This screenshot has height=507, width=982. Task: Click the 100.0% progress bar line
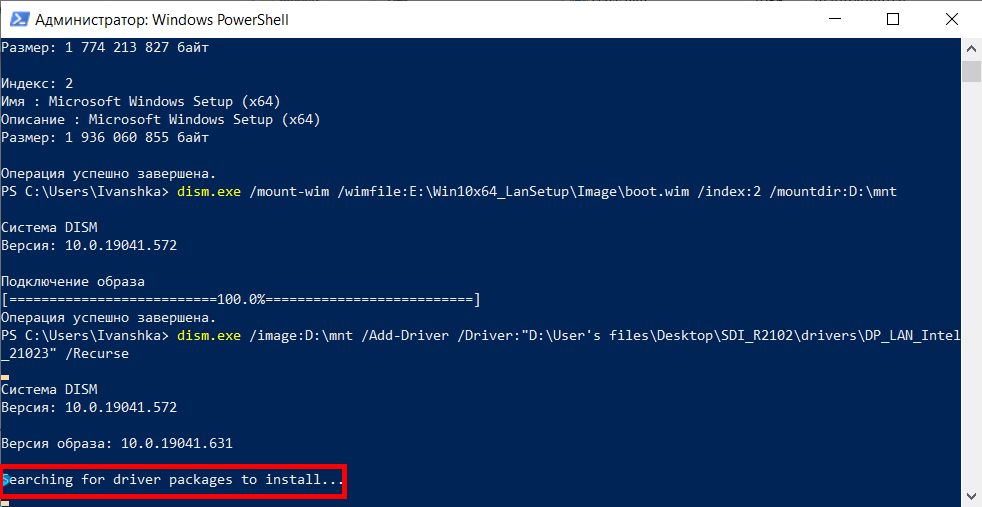point(241,300)
